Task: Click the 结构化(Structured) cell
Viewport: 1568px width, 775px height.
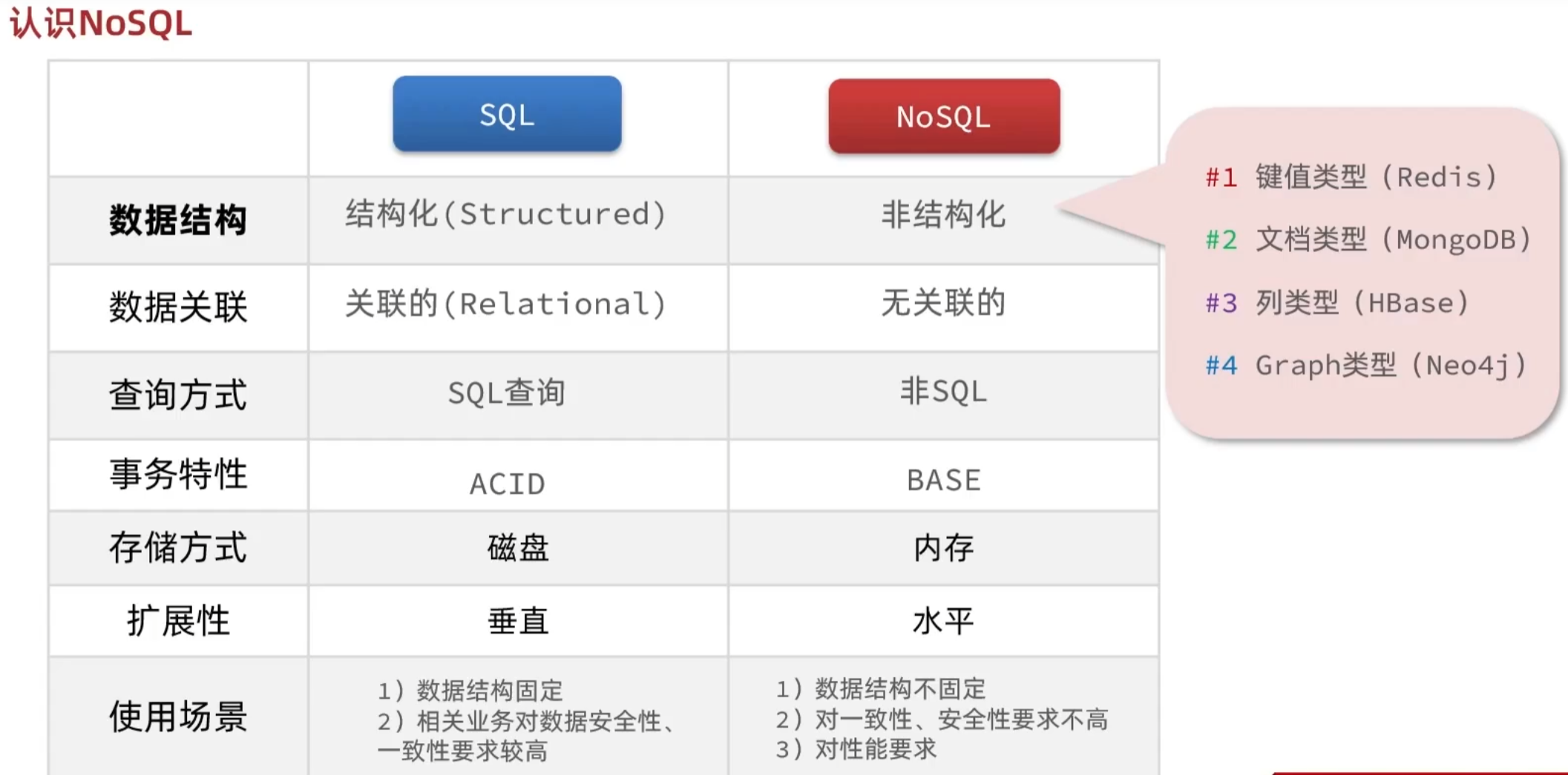Action: tap(506, 214)
